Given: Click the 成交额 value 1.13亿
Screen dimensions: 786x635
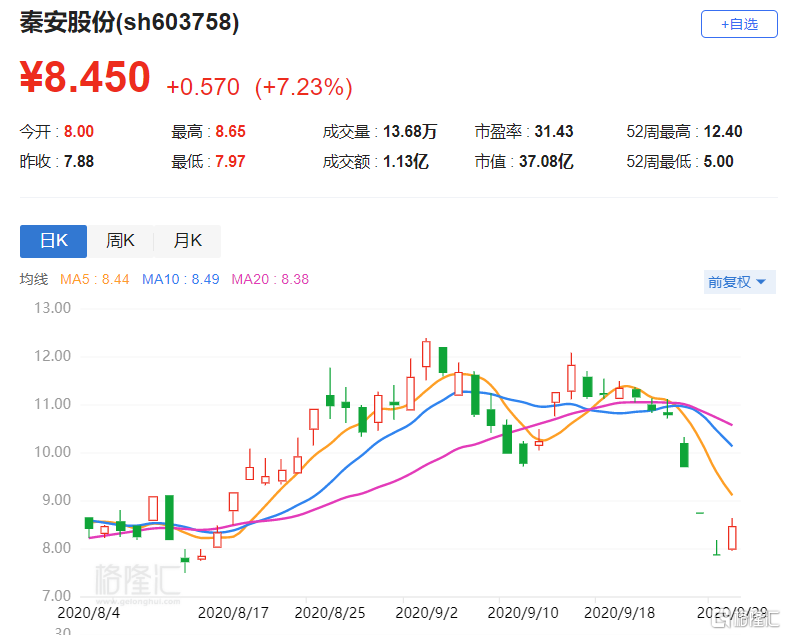Looking at the screenshot, I should (406, 161).
